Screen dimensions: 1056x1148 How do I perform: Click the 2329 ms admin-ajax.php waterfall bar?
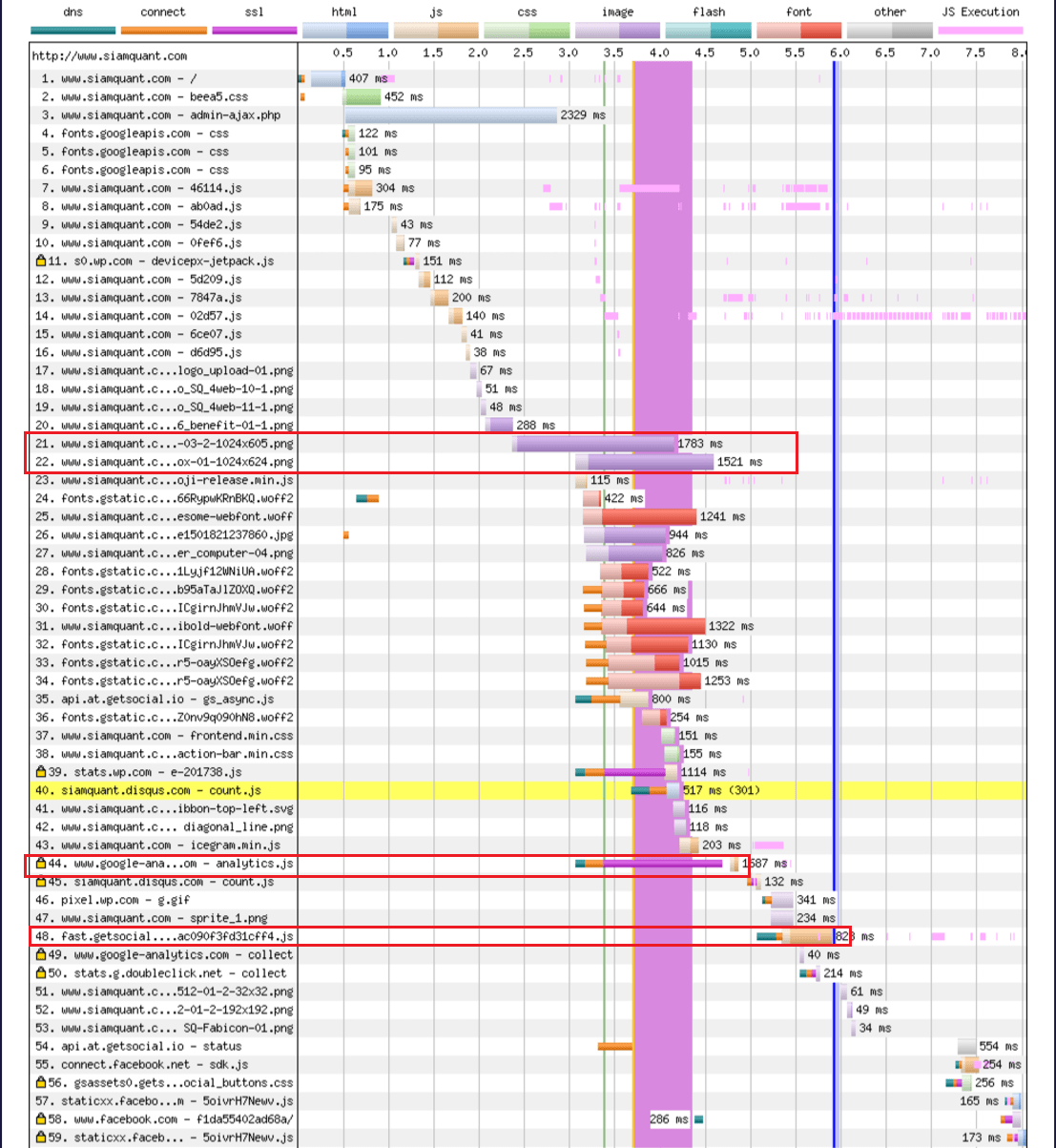click(450, 115)
